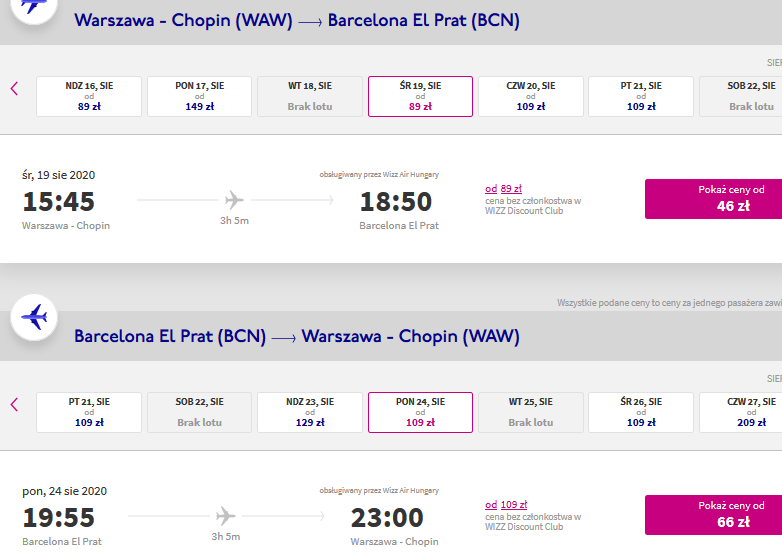Screen dimensions: 782x553
Task: Show earlier return dates with left chevron
Action: click(14, 404)
